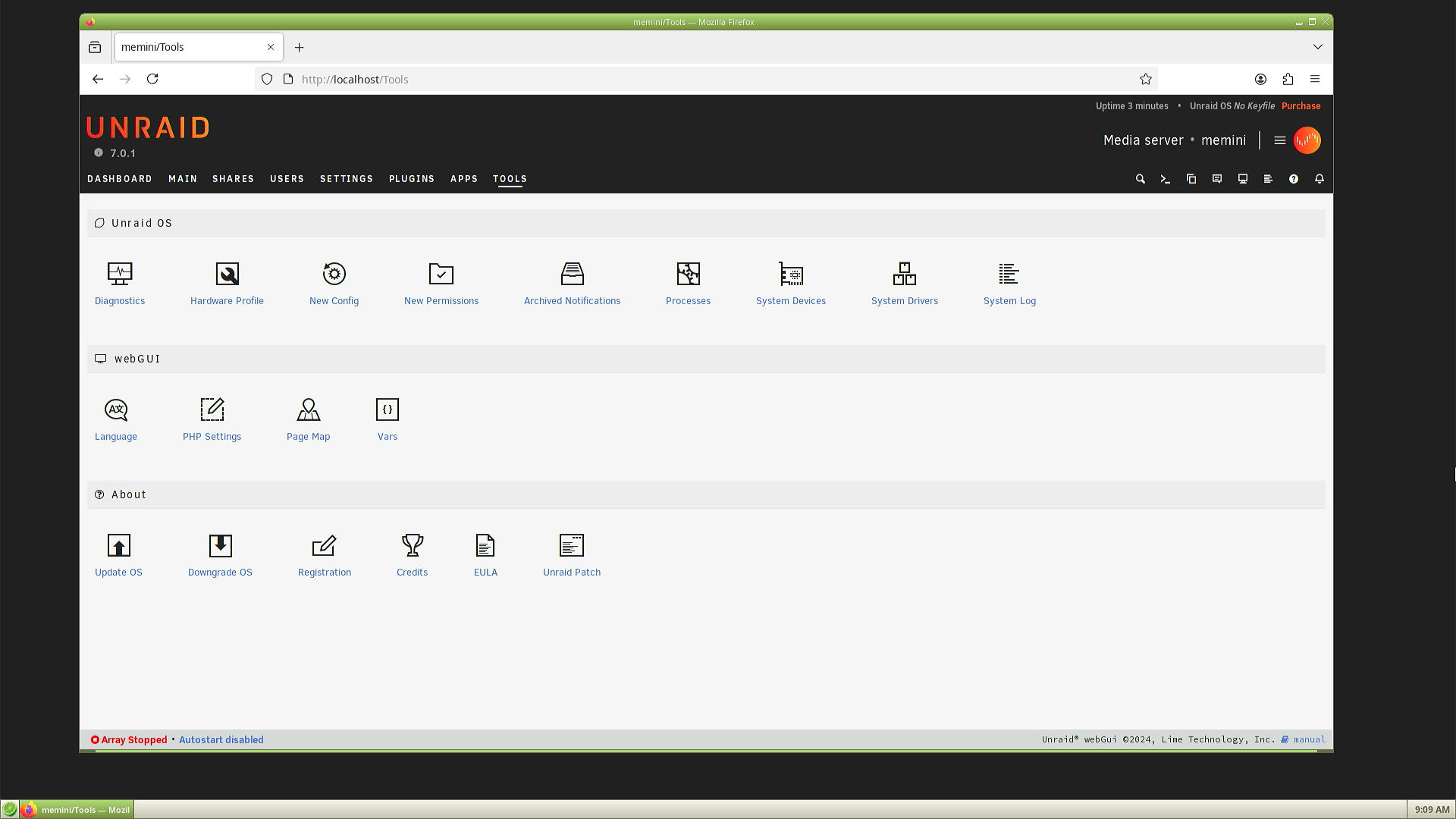Click the info monitor icon in header
The width and height of the screenshot is (1456, 819).
(x=1243, y=179)
